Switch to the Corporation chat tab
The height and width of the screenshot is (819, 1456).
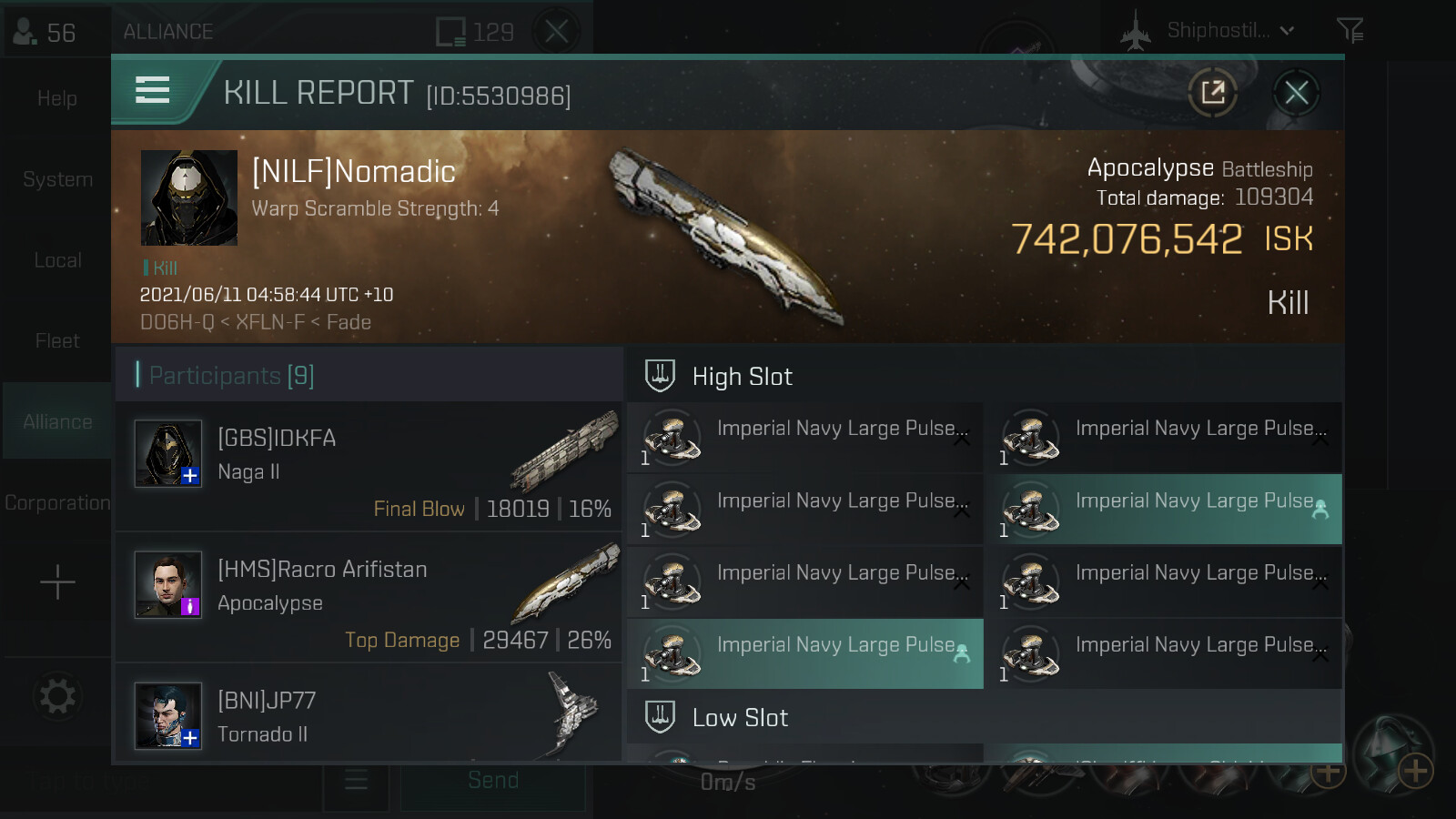[57, 502]
